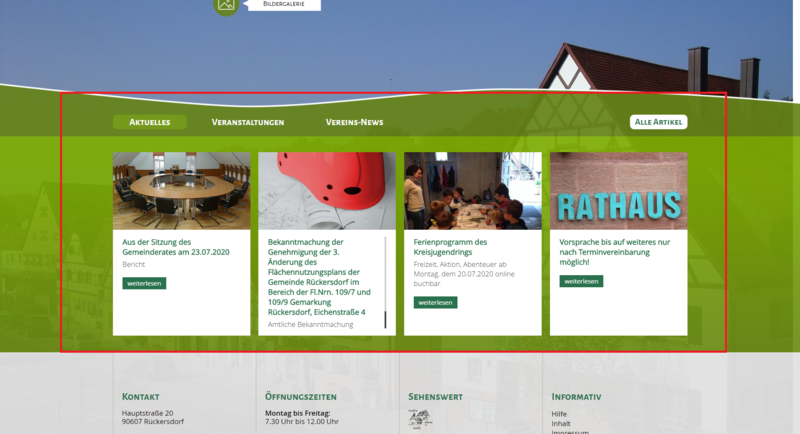Viewport: 800px width, 434px height.
Task: Open the Inhalt footer link
Action: (x=561, y=423)
